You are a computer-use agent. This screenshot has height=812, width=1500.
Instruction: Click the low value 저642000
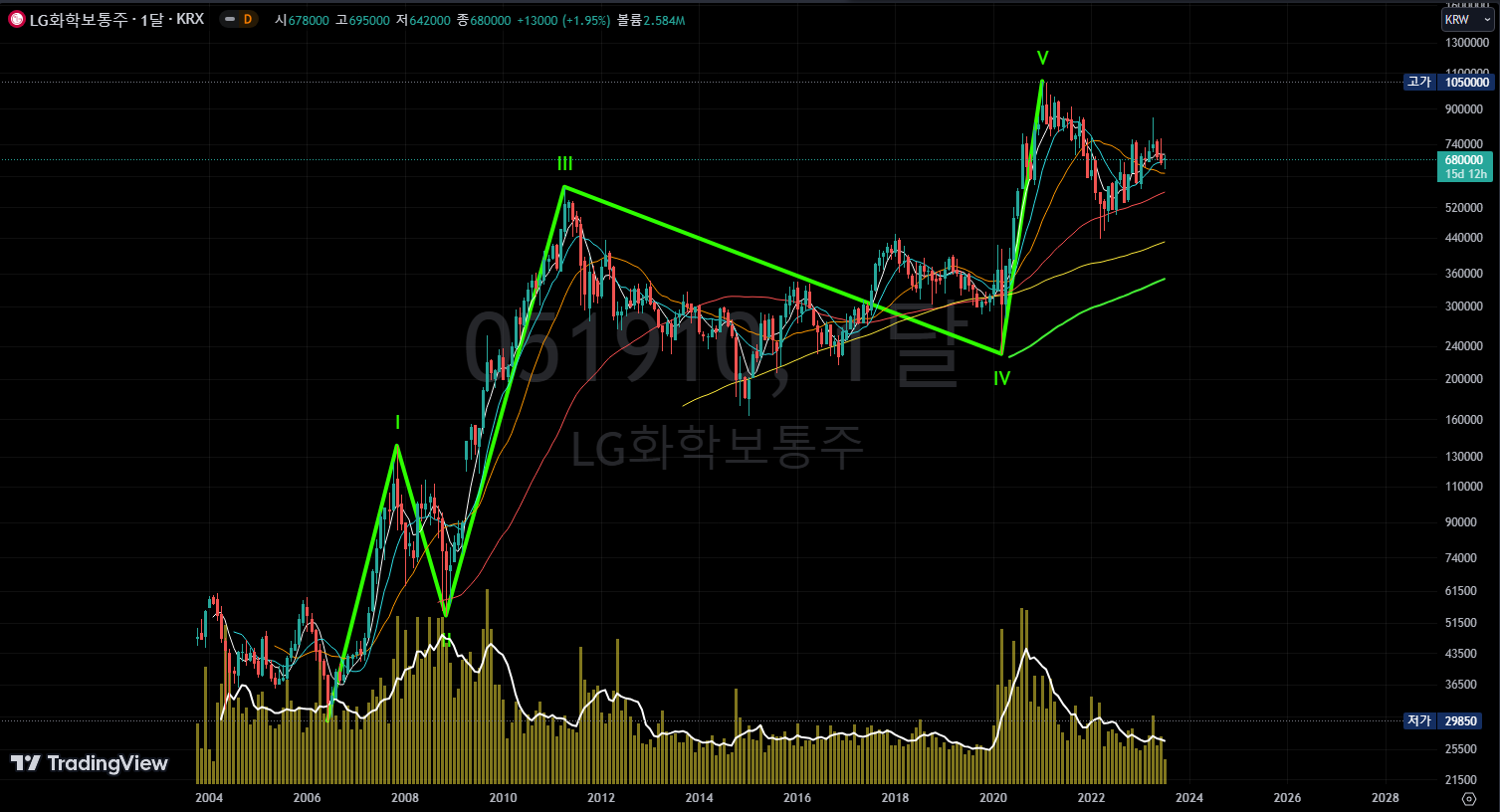pos(423,20)
